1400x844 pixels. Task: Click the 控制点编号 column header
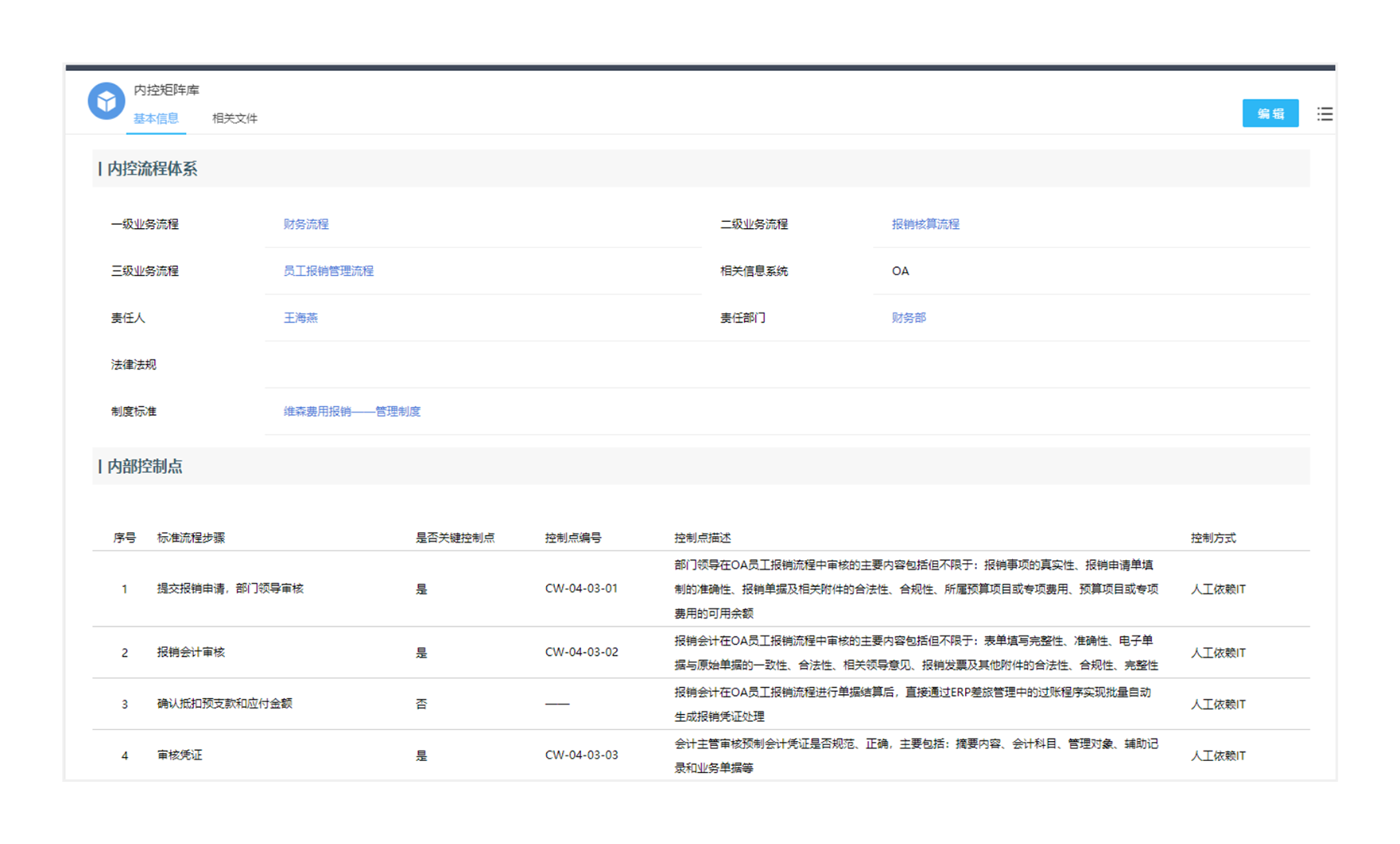pos(572,538)
